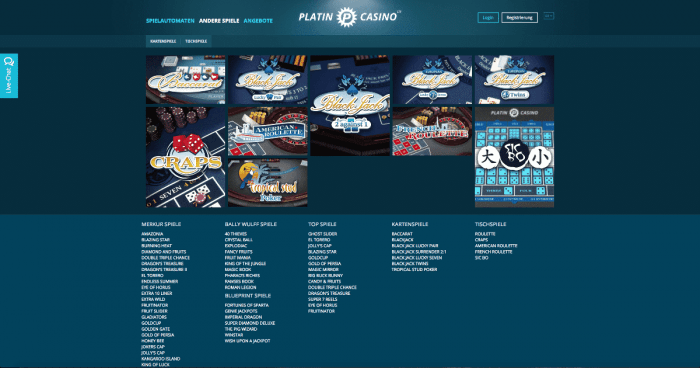Click Big Buck Bunny link
This screenshot has height=368, width=700.
click(325, 276)
